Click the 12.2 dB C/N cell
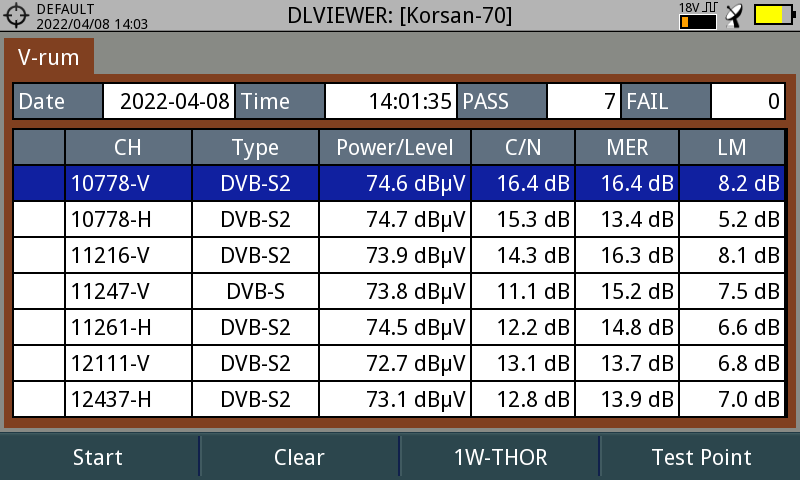Image resolution: width=800 pixels, height=480 pixels. (523, 327)
